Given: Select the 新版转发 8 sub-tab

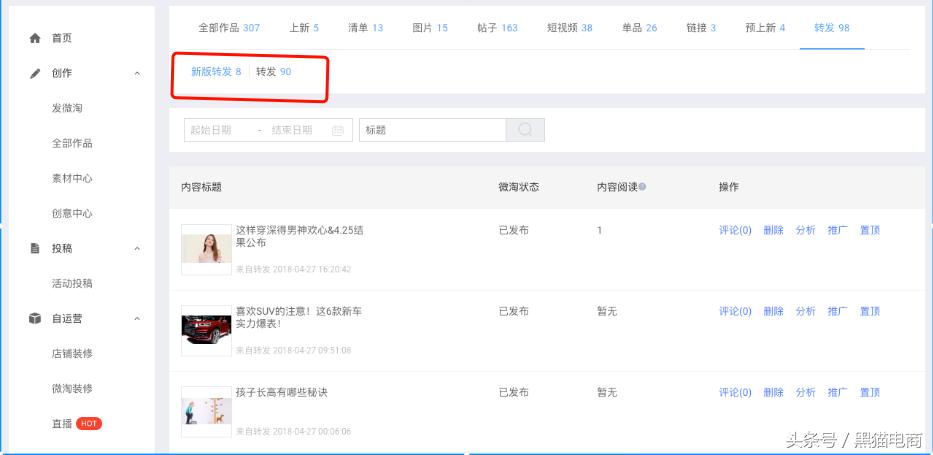Looking at the screenshot, I should 216,72.
